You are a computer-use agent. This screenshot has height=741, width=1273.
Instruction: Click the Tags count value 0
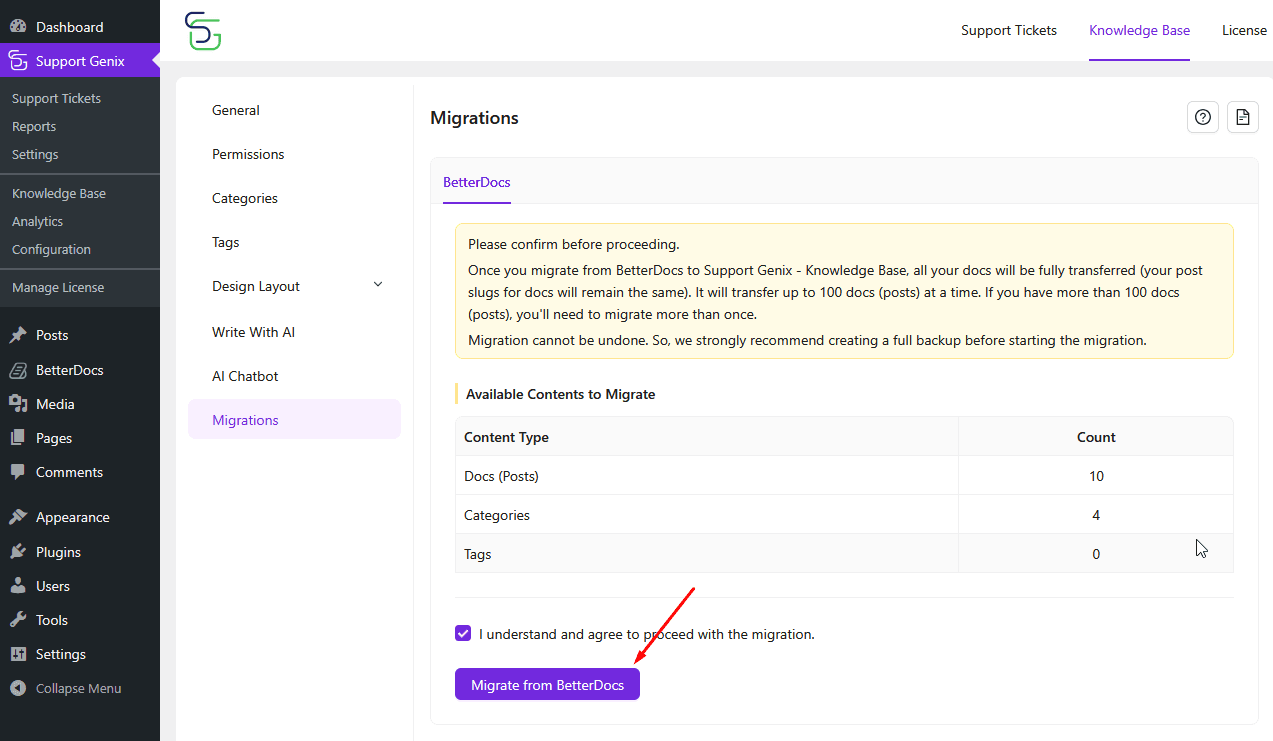pyautogui.click(x=1096, y=554)
